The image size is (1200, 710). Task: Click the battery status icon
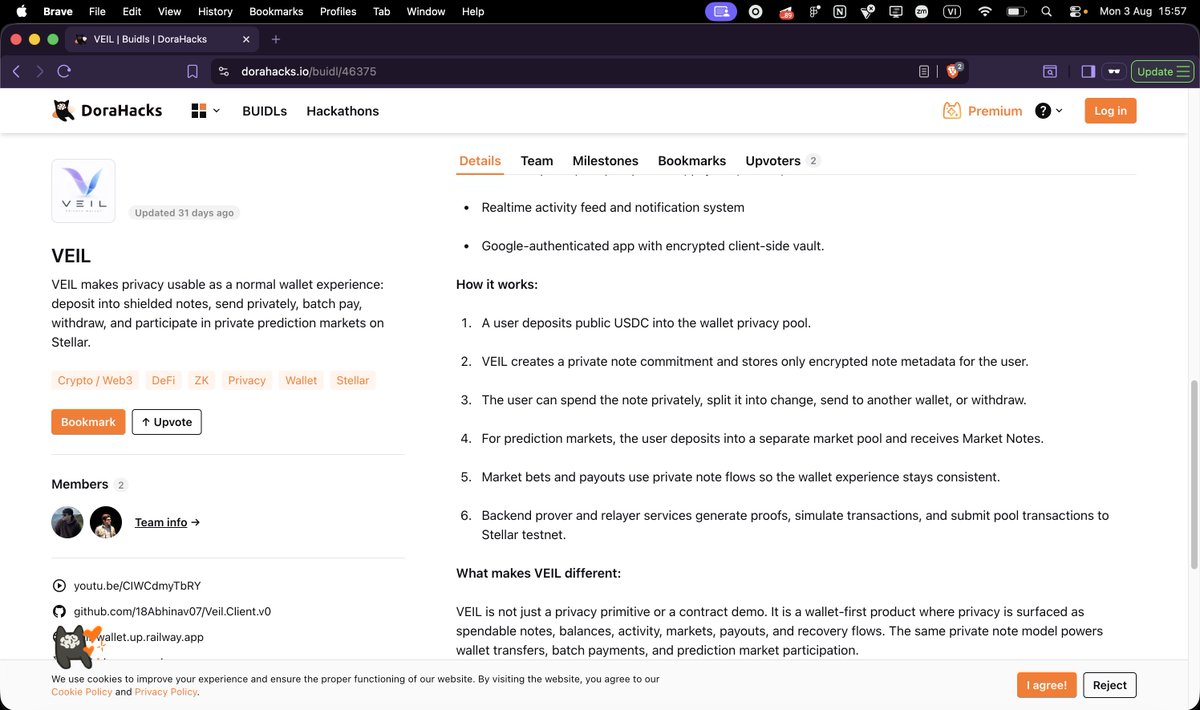tap(1016, 11)
